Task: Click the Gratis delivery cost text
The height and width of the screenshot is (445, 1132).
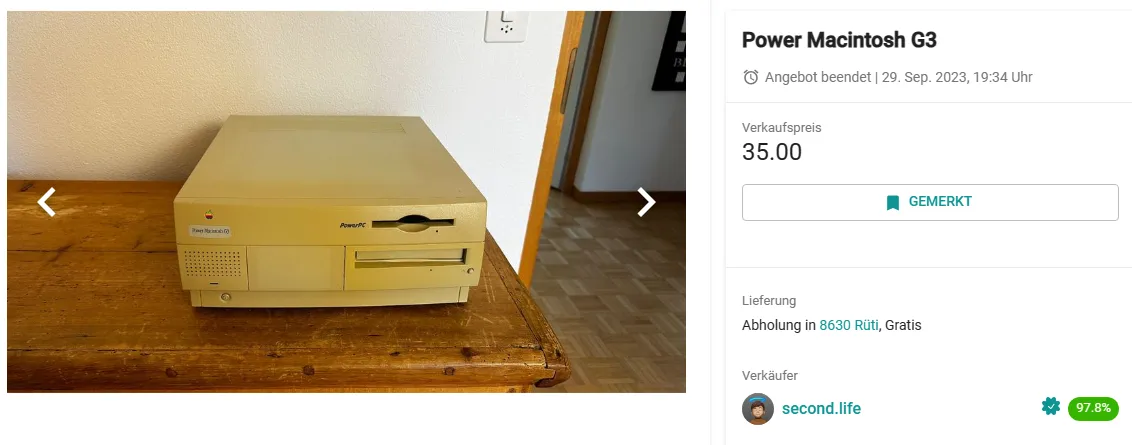Action: (x=903, y=325)
